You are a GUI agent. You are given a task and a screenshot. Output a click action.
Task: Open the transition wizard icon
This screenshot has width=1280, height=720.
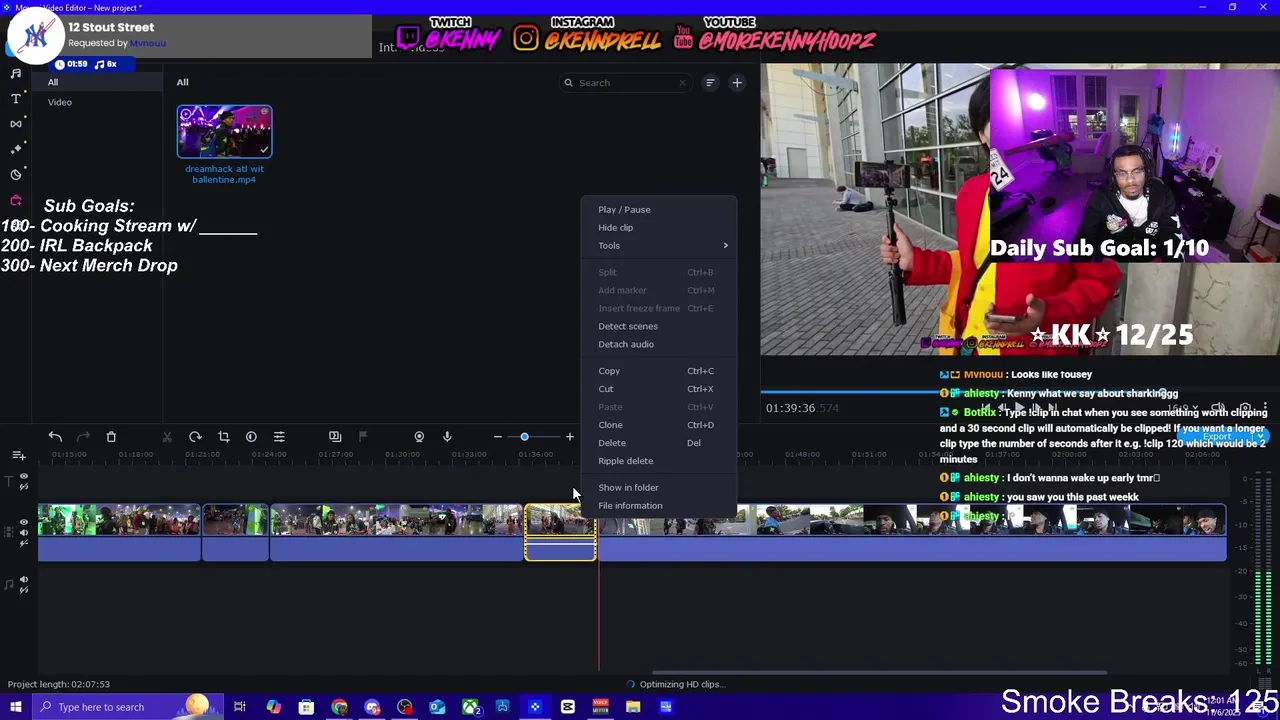tap(335, 437)
